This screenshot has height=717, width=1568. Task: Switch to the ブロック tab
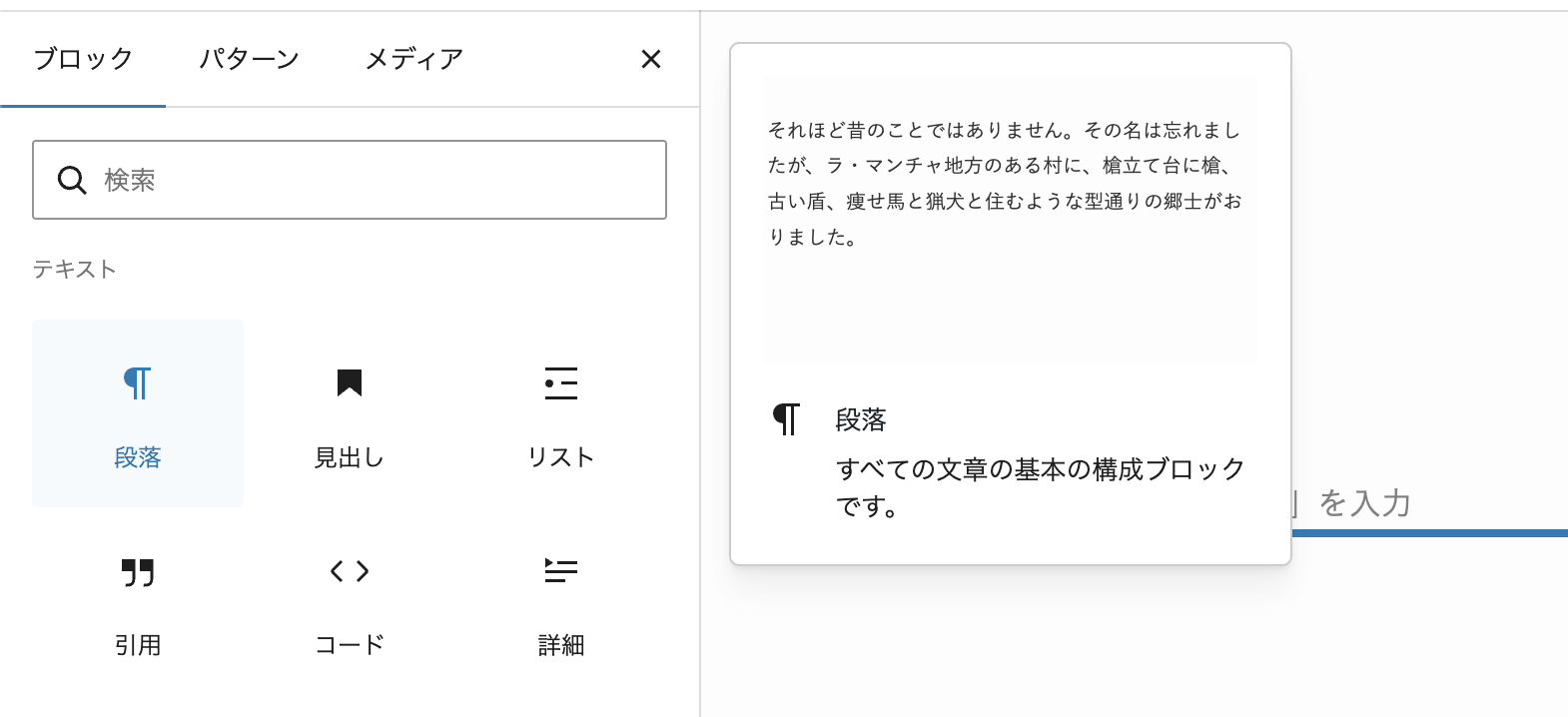point(83,59)
